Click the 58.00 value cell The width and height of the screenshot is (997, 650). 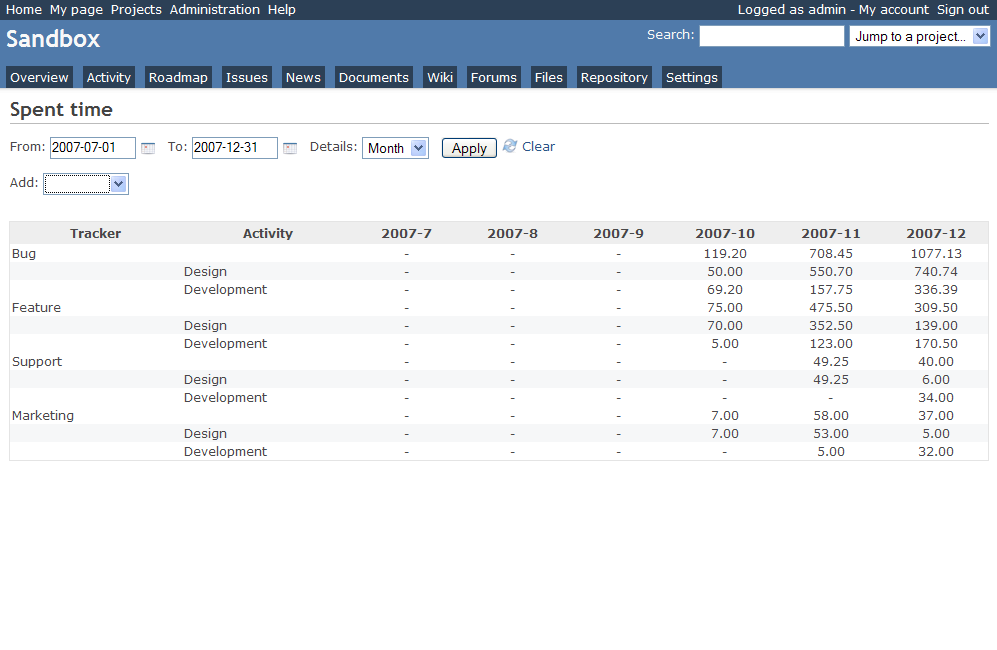[x=830, y=415]
